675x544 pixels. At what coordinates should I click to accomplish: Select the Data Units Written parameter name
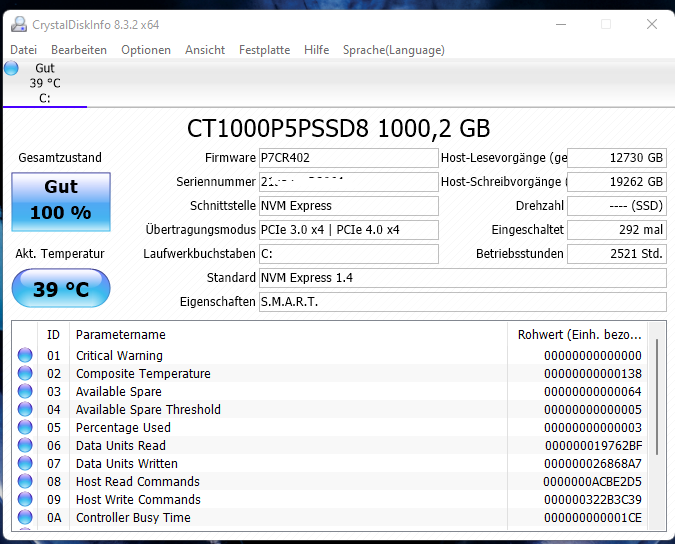coord(127,464)
